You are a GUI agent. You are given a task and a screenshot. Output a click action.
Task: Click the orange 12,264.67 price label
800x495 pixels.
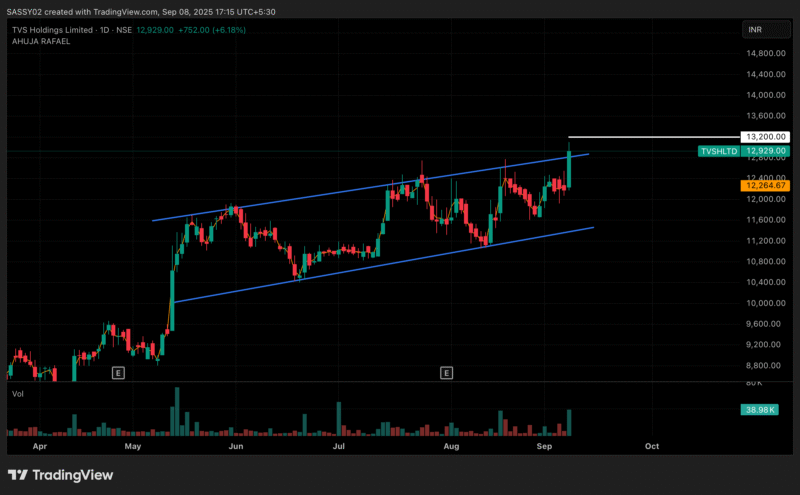point(765,185)
